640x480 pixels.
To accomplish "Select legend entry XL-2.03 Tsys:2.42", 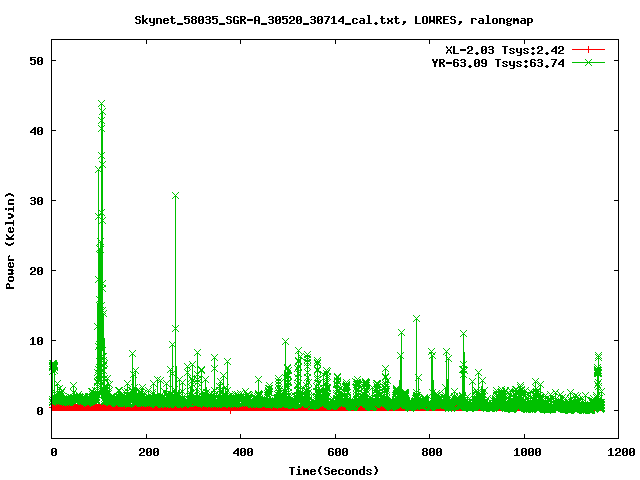I will coord(505,50).
